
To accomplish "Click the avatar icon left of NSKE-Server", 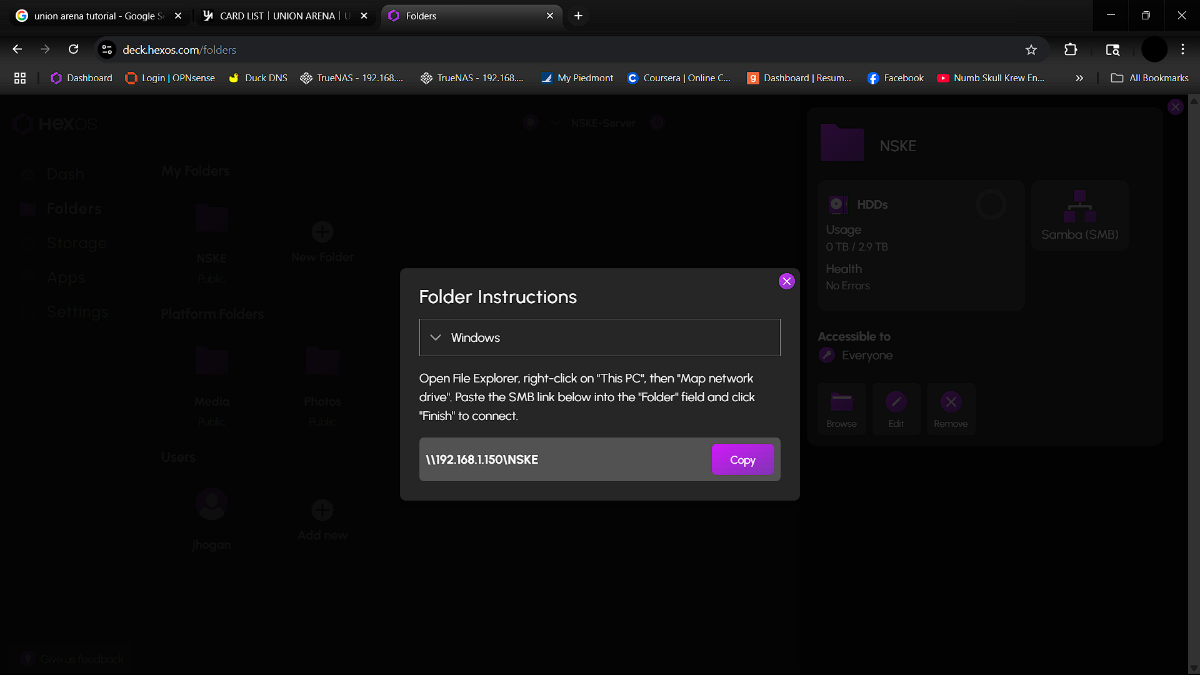I will click(x=531, y=123).
